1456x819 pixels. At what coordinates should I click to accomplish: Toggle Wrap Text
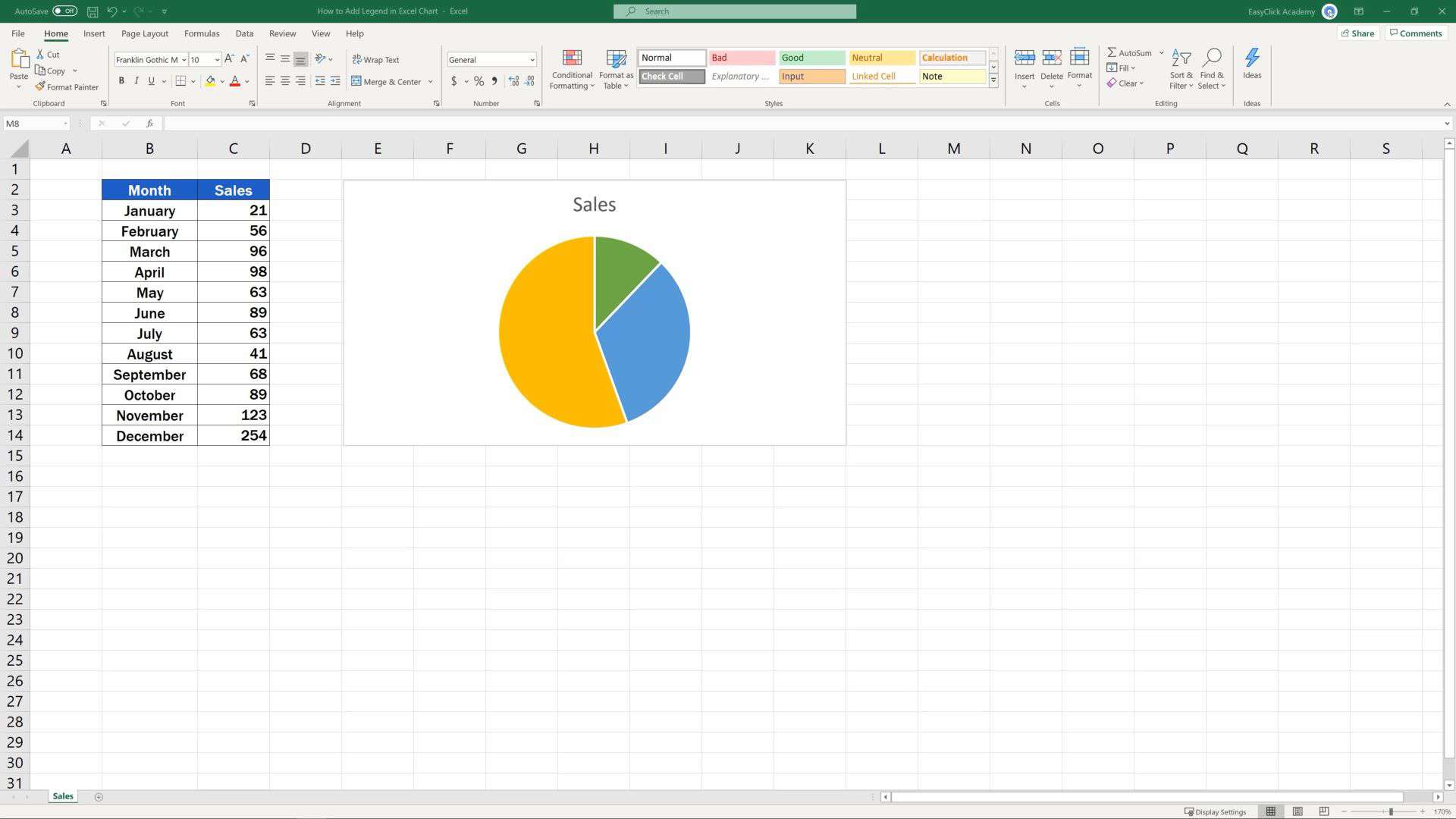[375, 59]
